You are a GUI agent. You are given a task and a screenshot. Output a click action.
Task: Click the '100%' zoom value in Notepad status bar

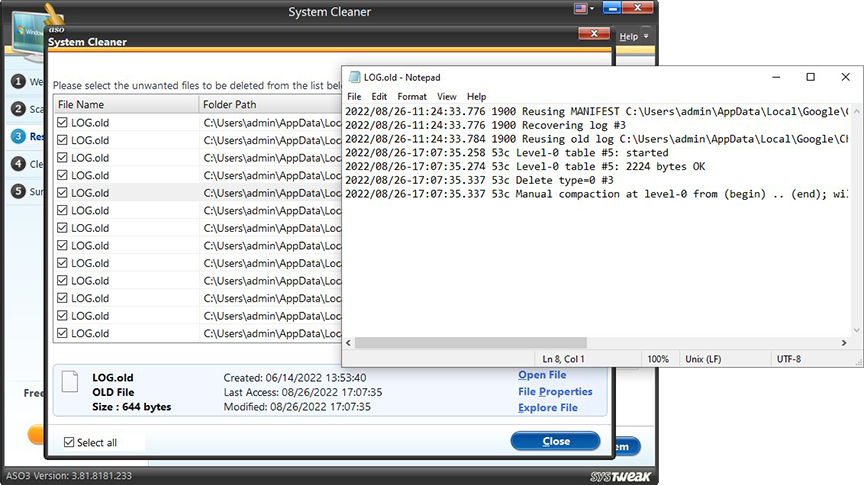[658, 359]
